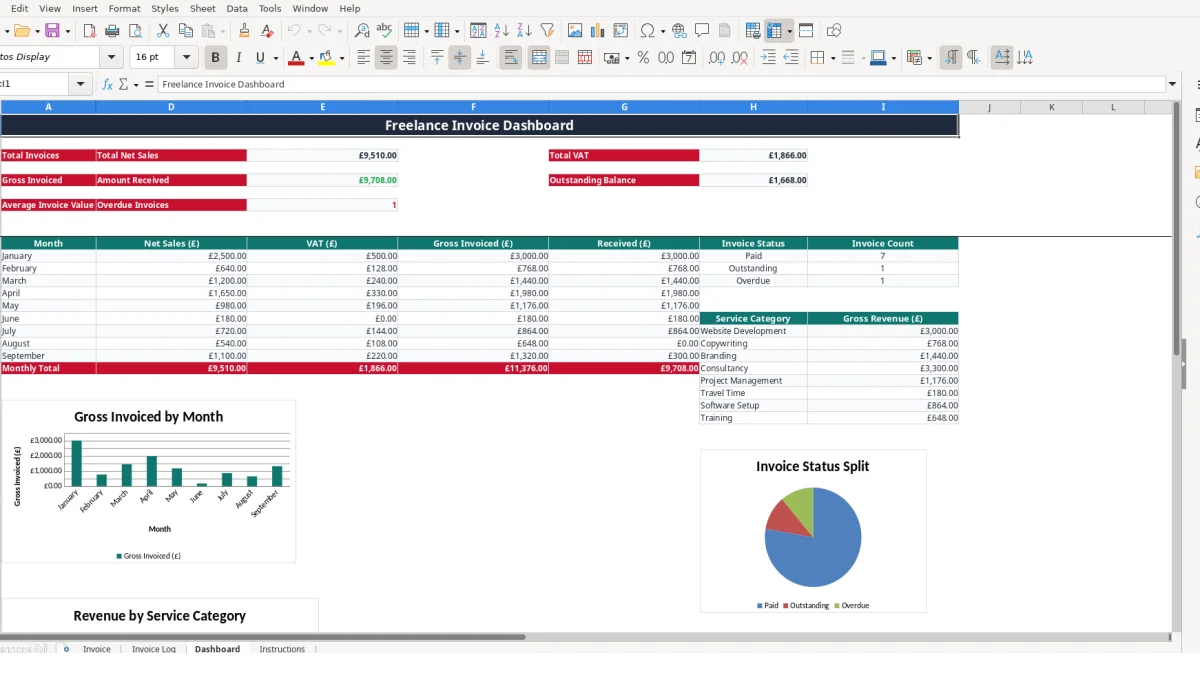Open Conditional Formatting dropdown arrow
Viewport: 1200px width, 675px height.
click(x=930, y=58)
